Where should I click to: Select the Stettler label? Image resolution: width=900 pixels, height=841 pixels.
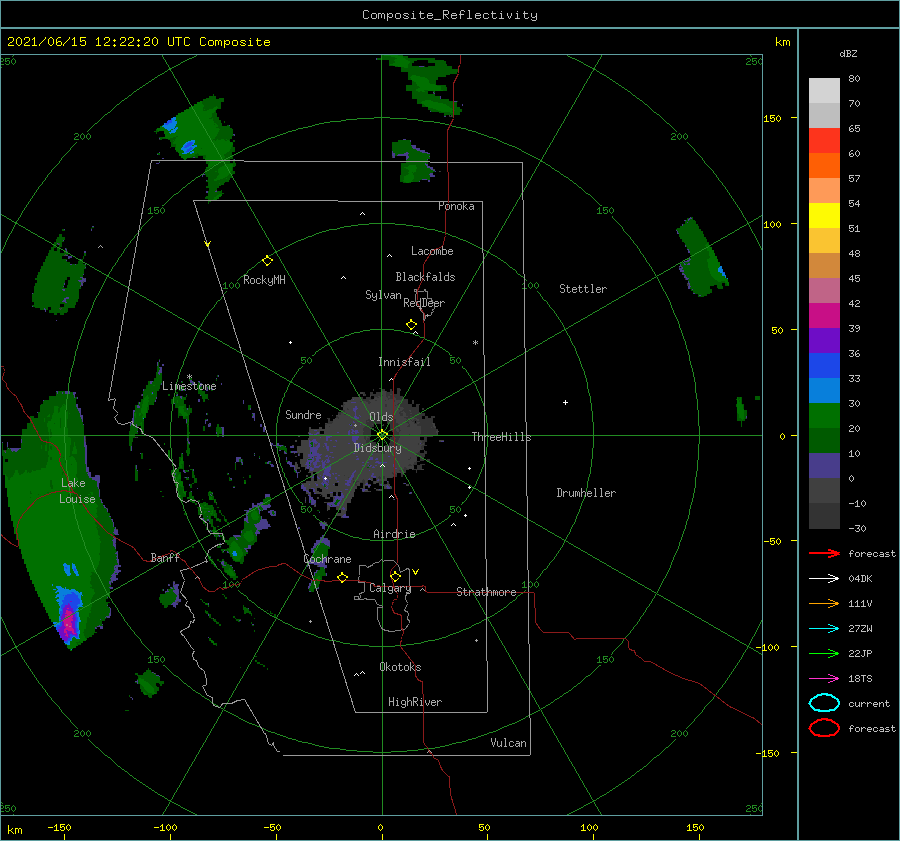583,289
